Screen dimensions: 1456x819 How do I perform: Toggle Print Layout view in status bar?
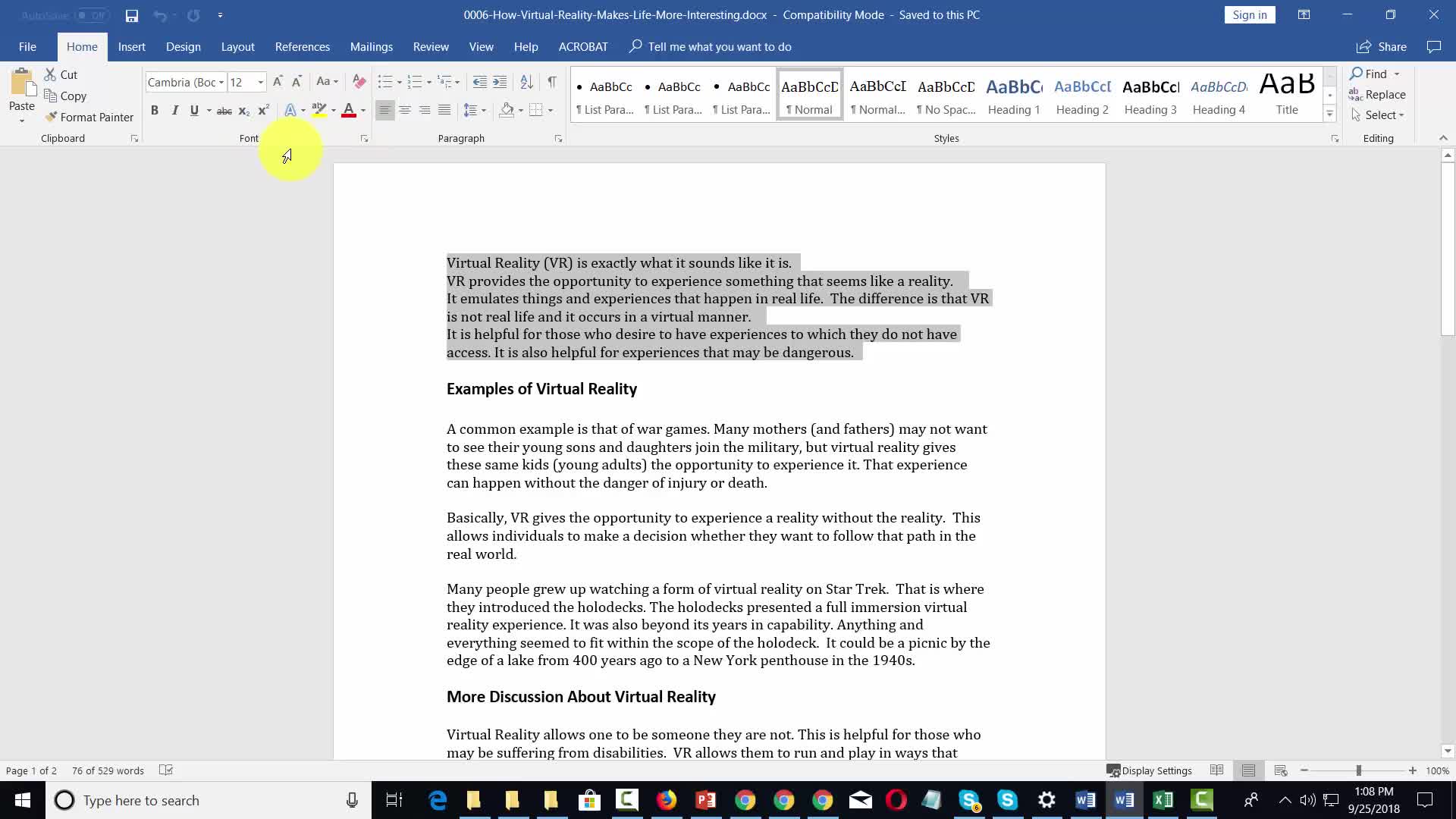pos(1248,770)
